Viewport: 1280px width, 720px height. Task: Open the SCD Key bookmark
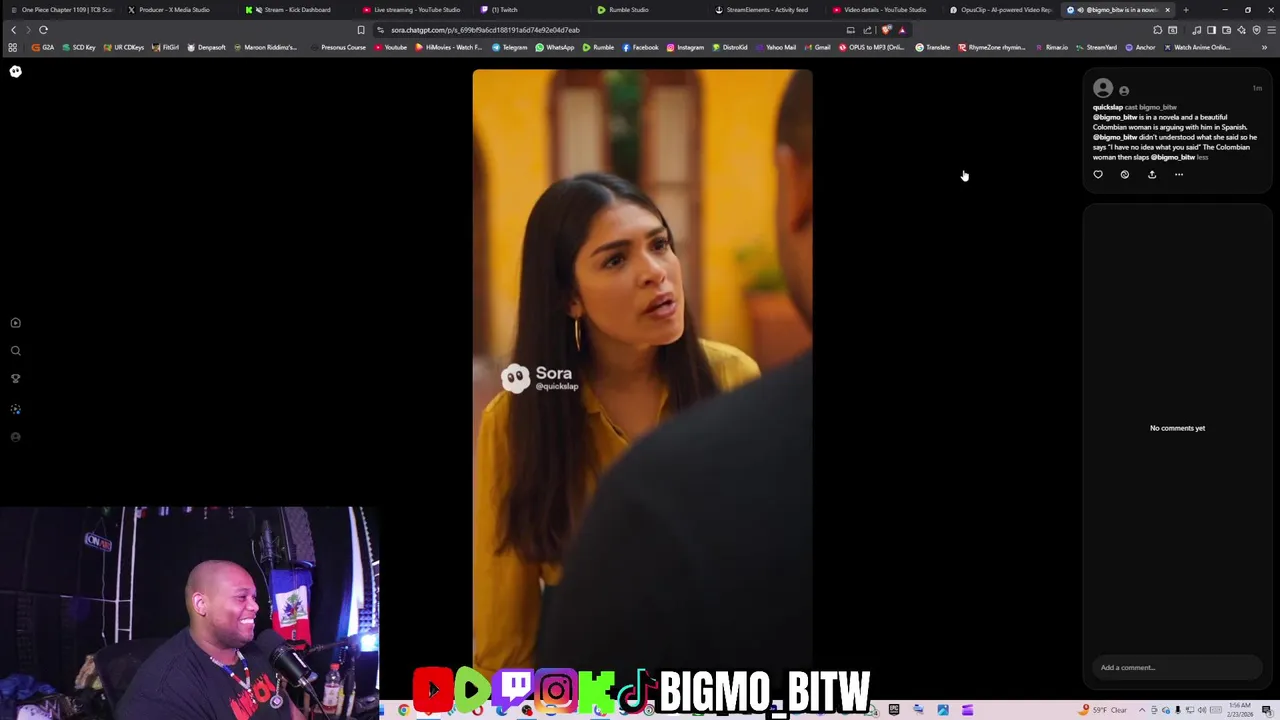[78, 47]
